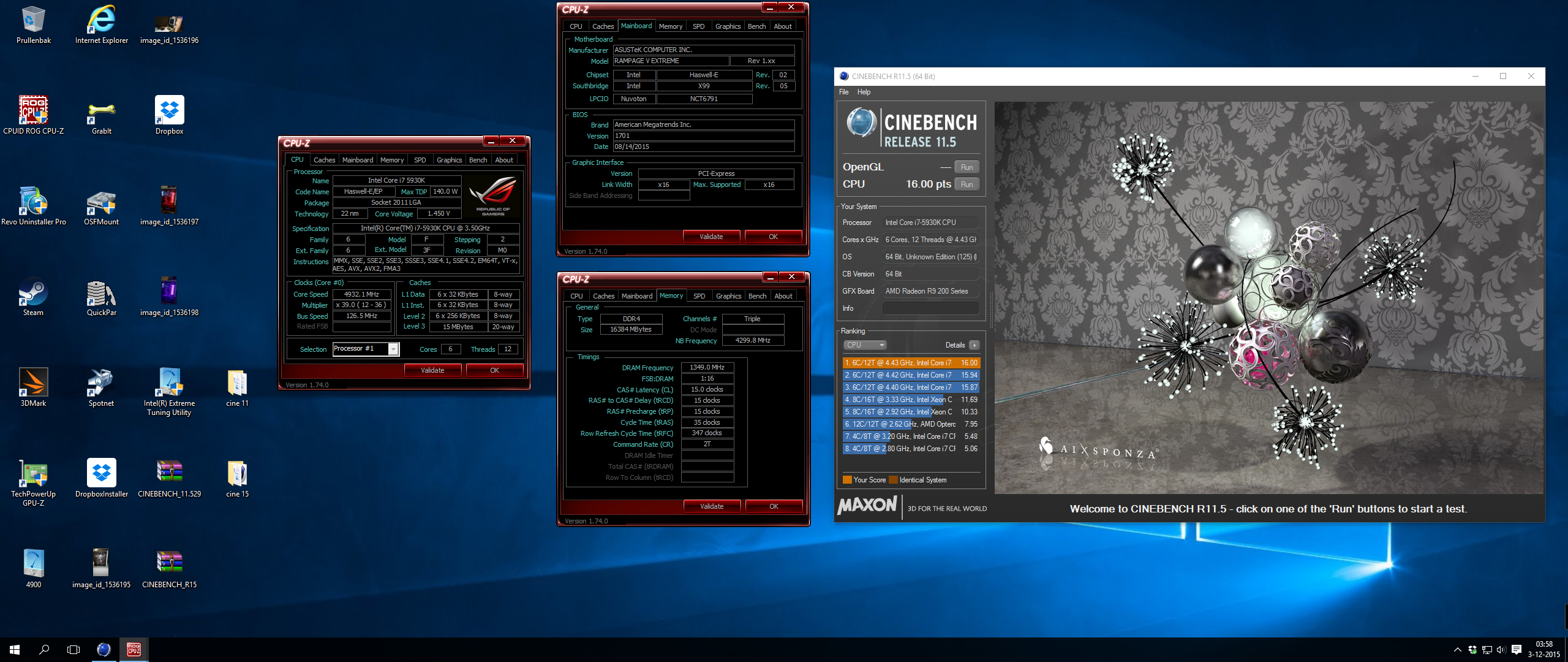Click Validate in Memory CPU-Z window
Image resolution: width=1568 pixels, height=662 pixels.
coord(712,506)
